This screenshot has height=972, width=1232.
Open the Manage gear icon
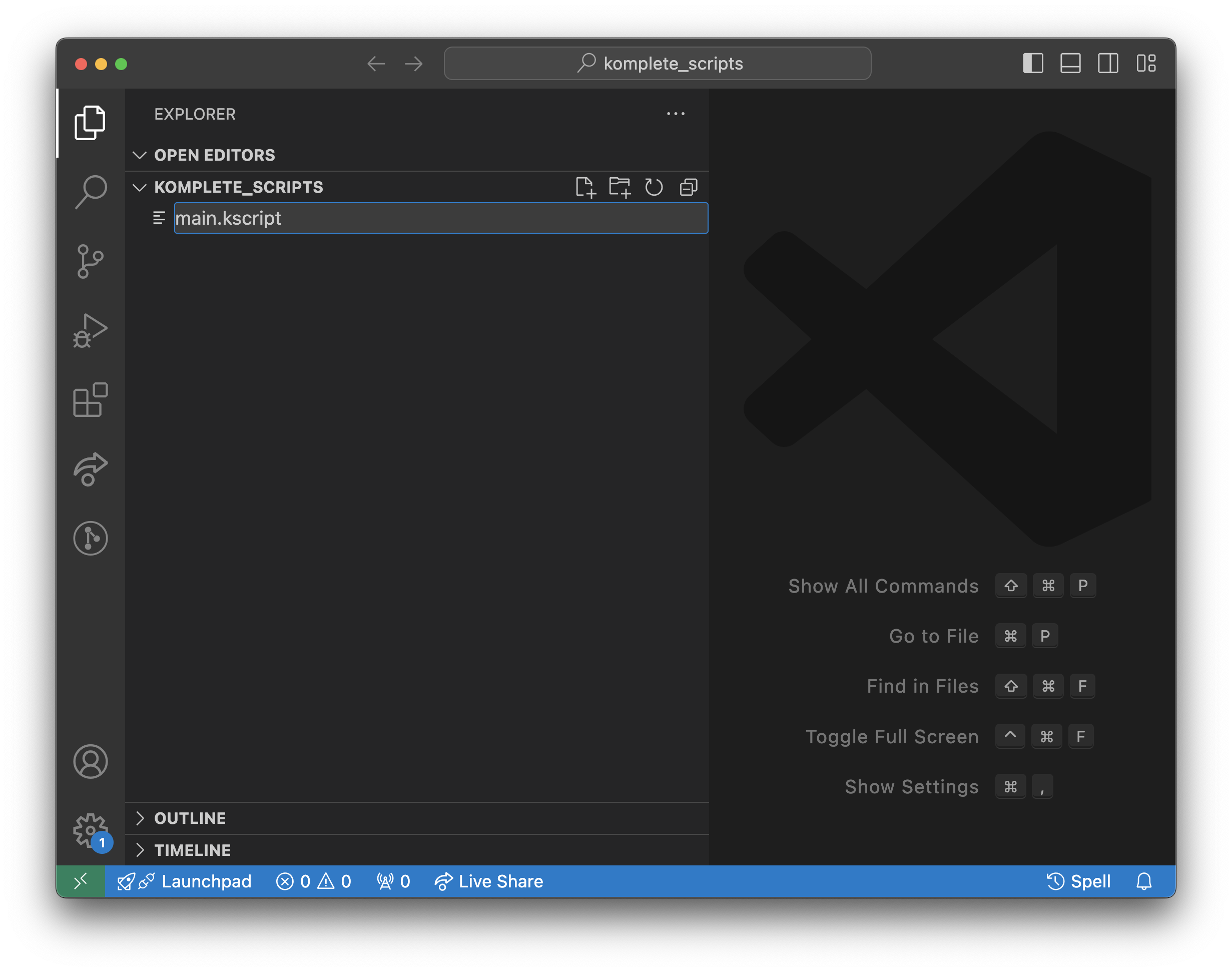90,831
